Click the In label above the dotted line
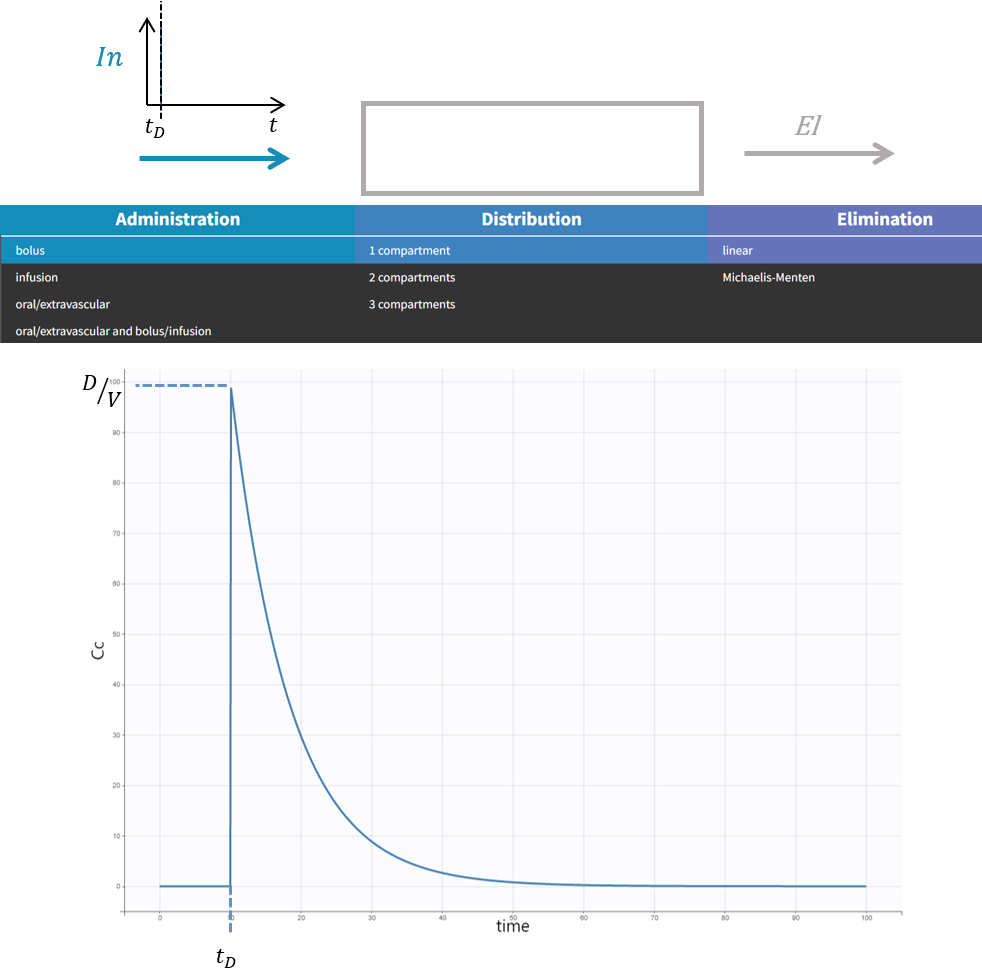 click(108, 57)
